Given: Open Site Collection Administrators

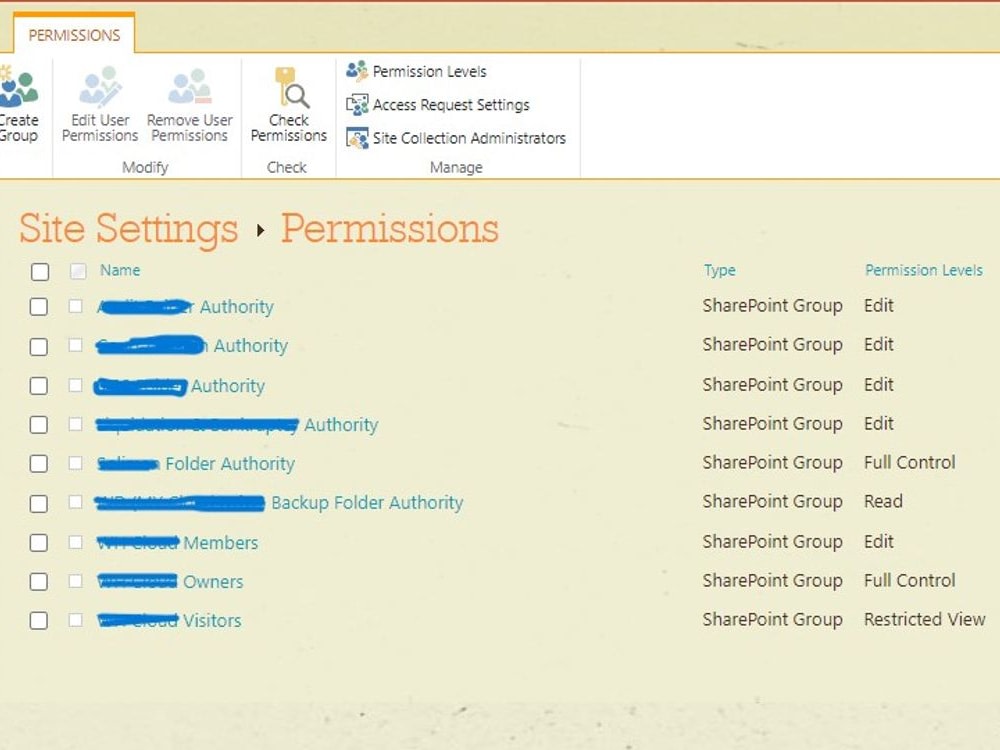Looking at the screenshot, I should (357, 138).
